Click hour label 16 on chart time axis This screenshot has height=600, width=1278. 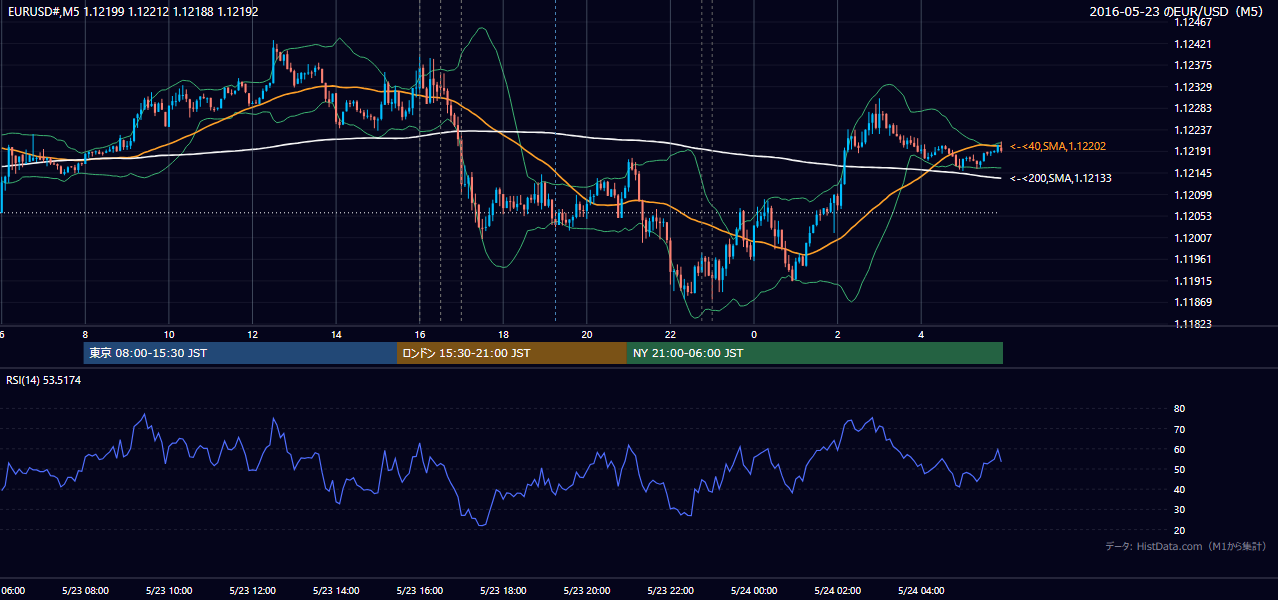420,334
